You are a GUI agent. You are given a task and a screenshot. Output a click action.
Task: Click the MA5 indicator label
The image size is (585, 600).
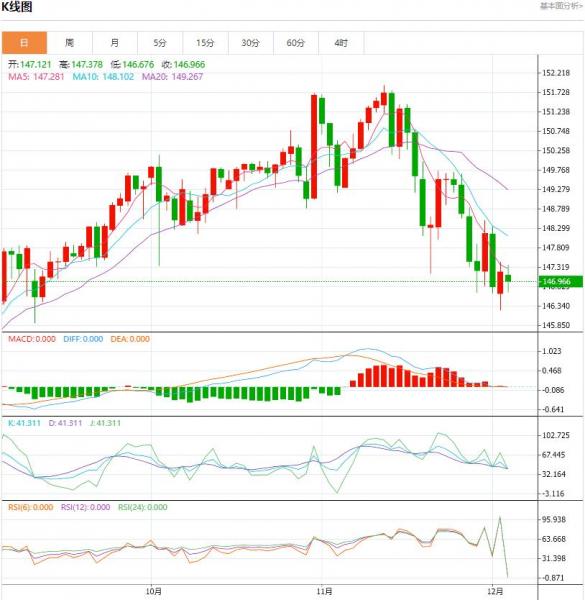36,77
